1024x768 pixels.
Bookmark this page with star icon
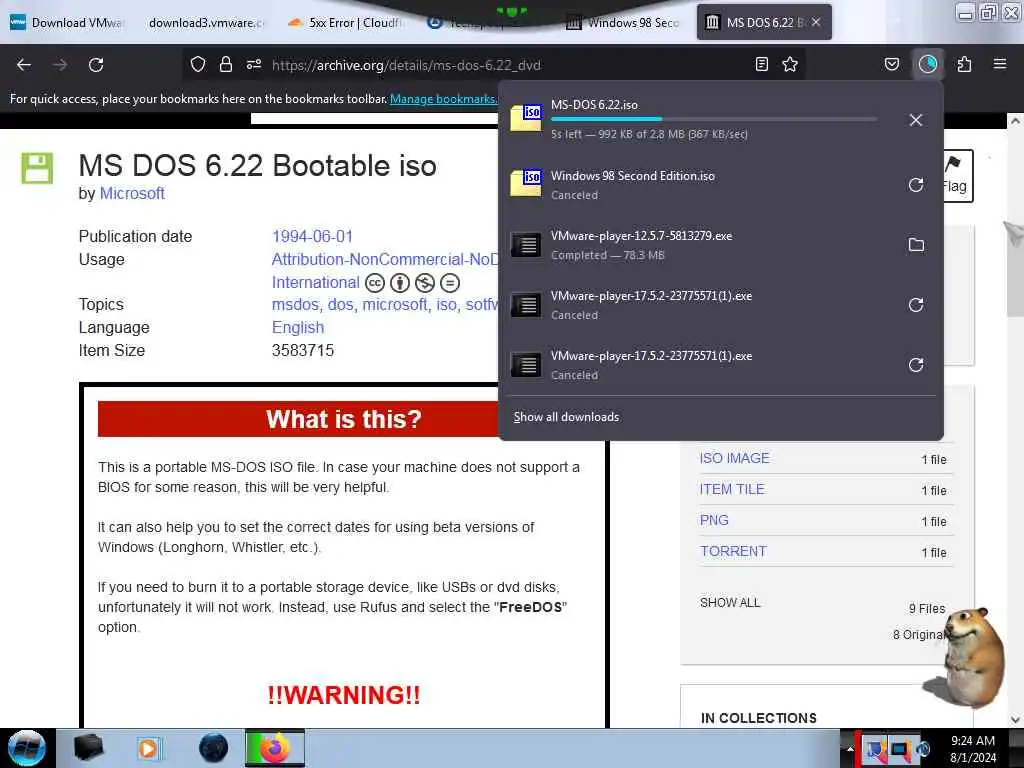(790, 65)
